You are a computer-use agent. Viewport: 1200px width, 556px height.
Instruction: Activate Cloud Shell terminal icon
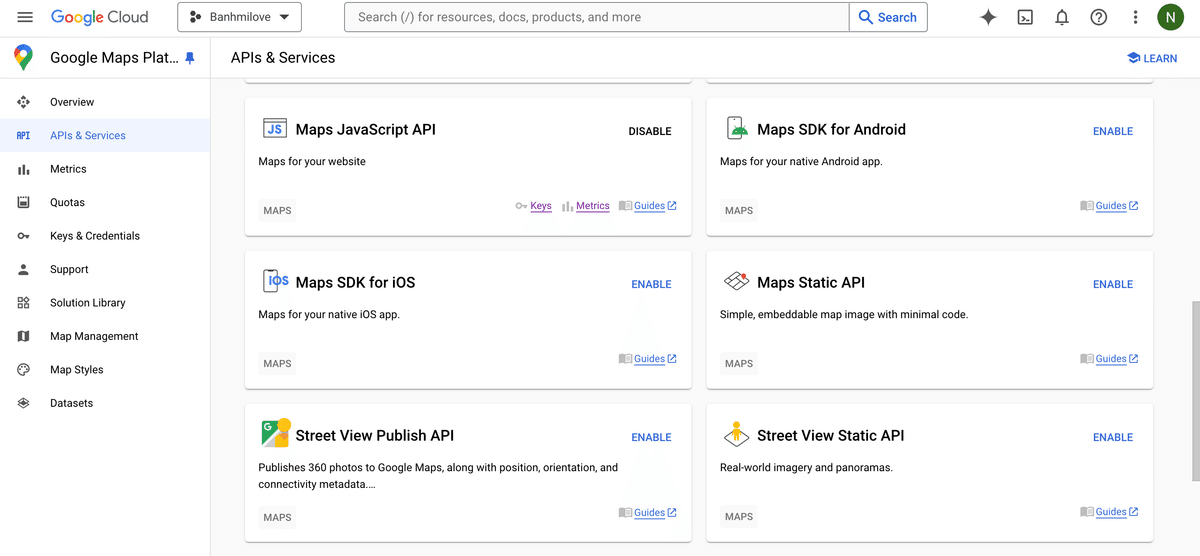pyautogui.click(x=1025, y=17)
